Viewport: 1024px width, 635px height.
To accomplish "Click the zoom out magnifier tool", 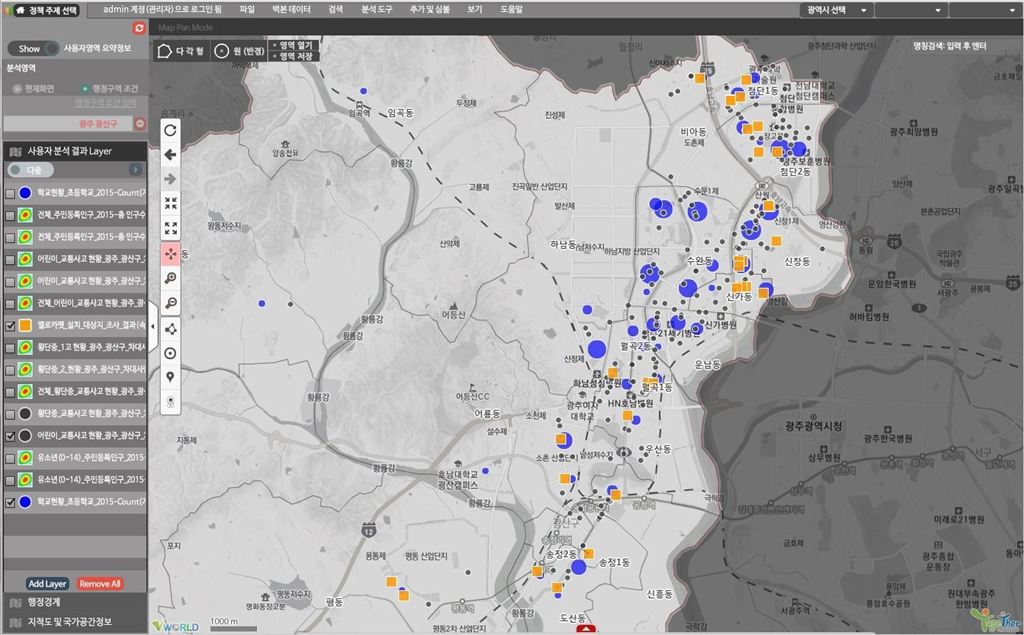I will pyautogui.click(x=171, y=303).
